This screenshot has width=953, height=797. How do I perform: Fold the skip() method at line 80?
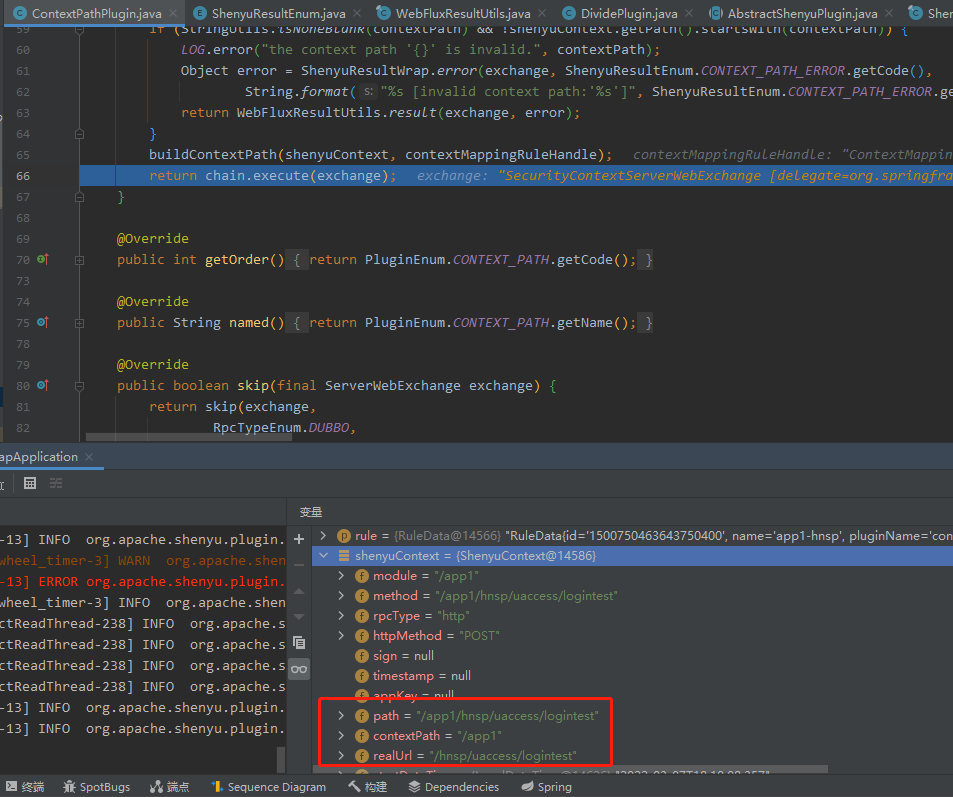tap(79, 386)
